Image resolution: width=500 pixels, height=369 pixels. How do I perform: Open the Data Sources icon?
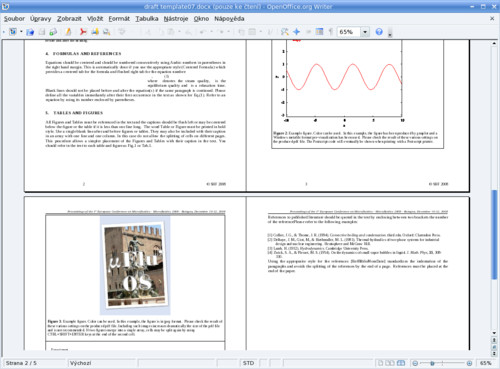[319, 32]
